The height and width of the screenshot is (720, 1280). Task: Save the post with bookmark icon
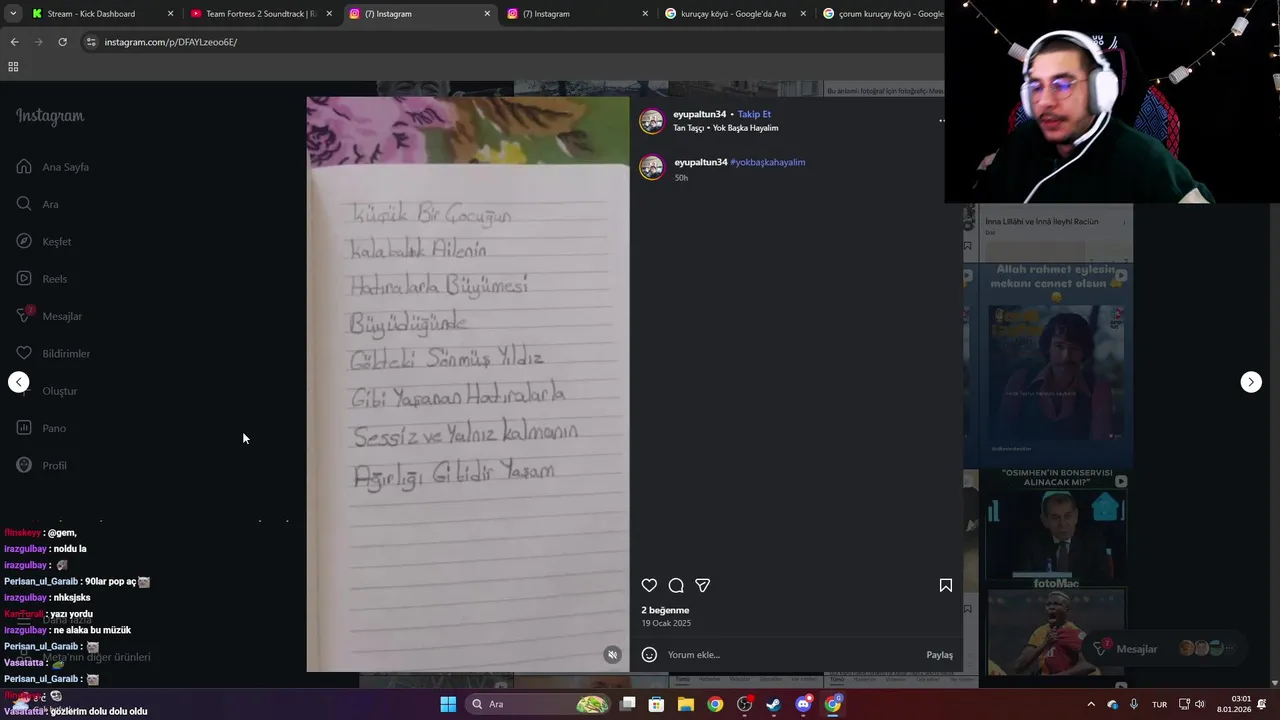[x=945, y=585]
